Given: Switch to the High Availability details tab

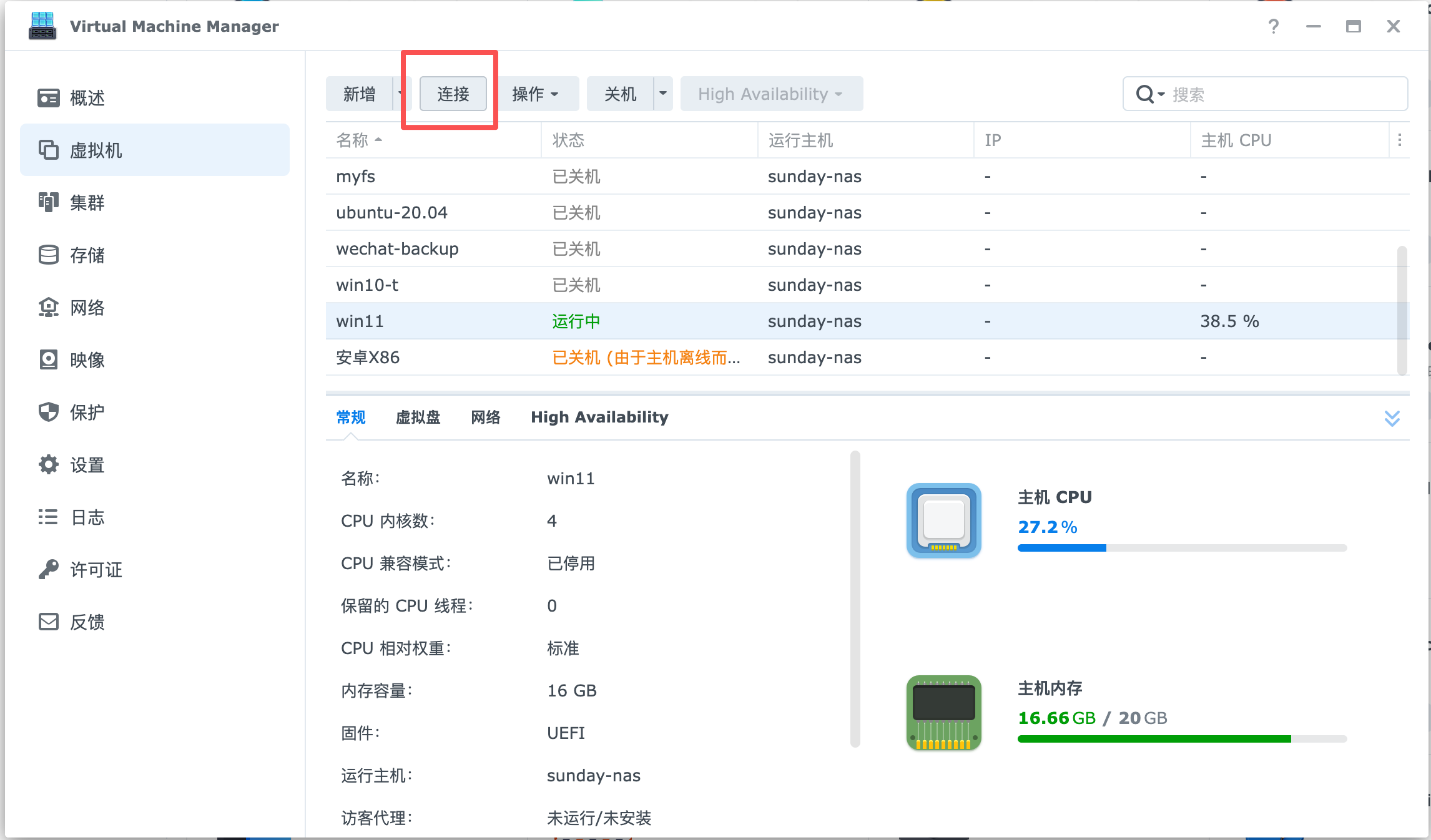Looking at the screenshot, I should (x=599, y=418).
